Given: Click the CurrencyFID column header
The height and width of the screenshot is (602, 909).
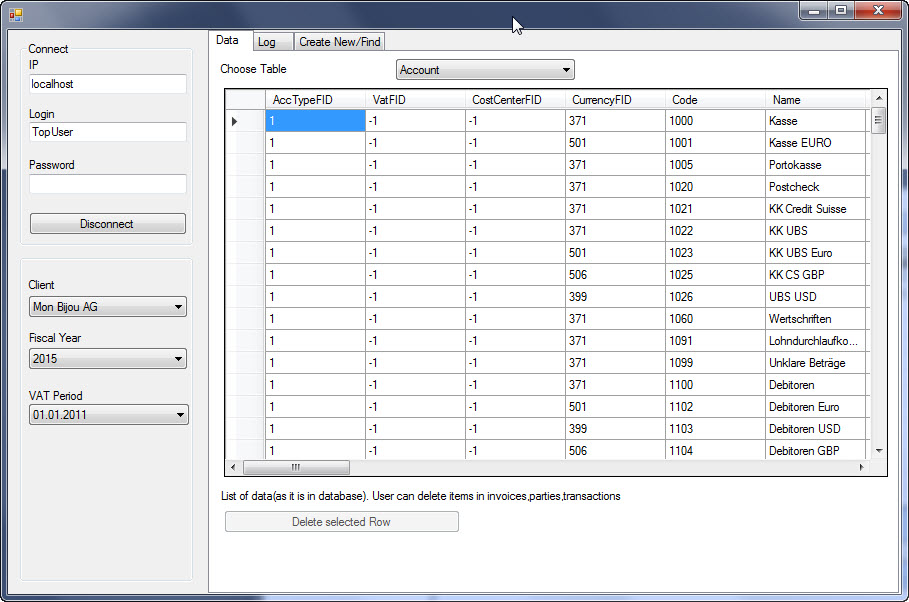Looking at the screenshot, I should [614, 100].
